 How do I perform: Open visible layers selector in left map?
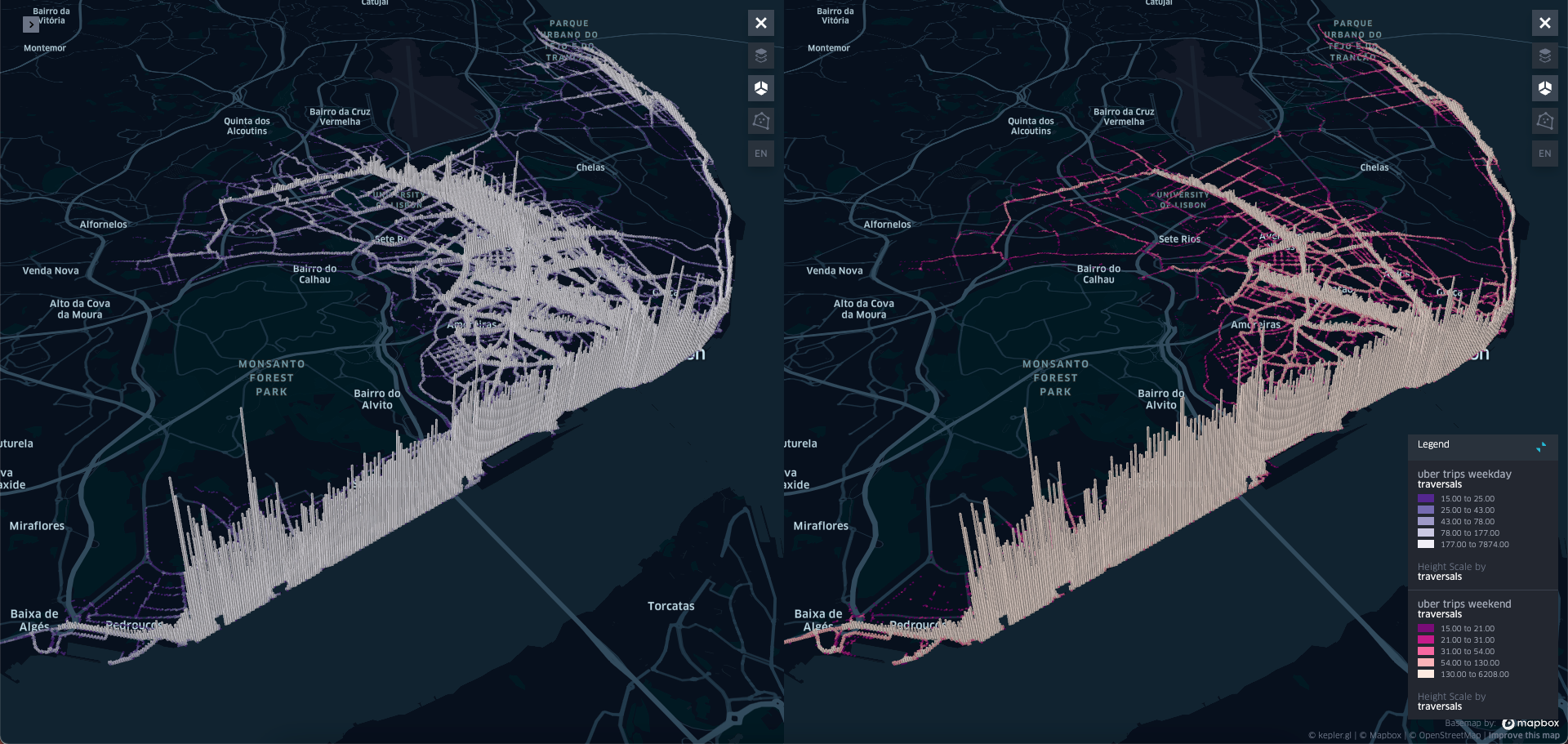tap(761, 56)
